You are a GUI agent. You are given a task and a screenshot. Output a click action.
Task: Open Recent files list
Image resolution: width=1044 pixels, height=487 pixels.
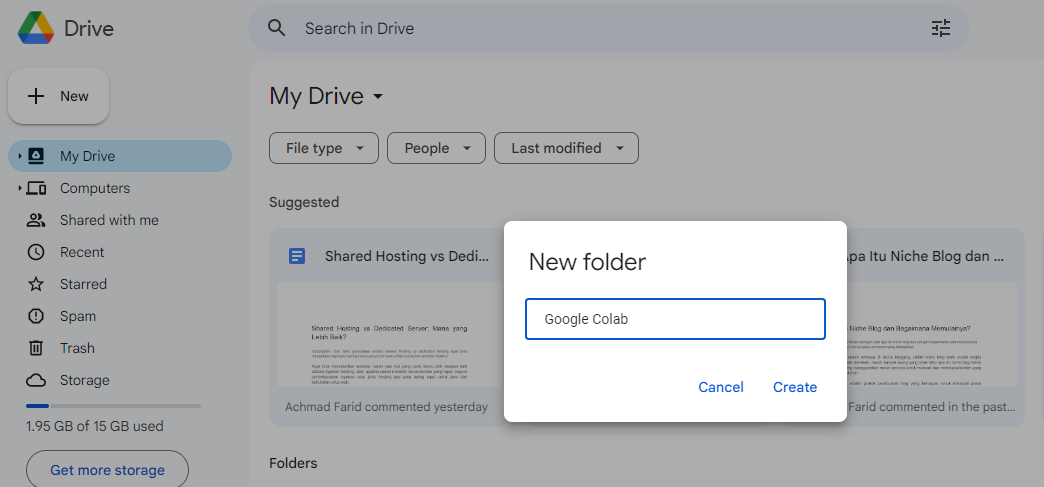[x=82, y=252]
